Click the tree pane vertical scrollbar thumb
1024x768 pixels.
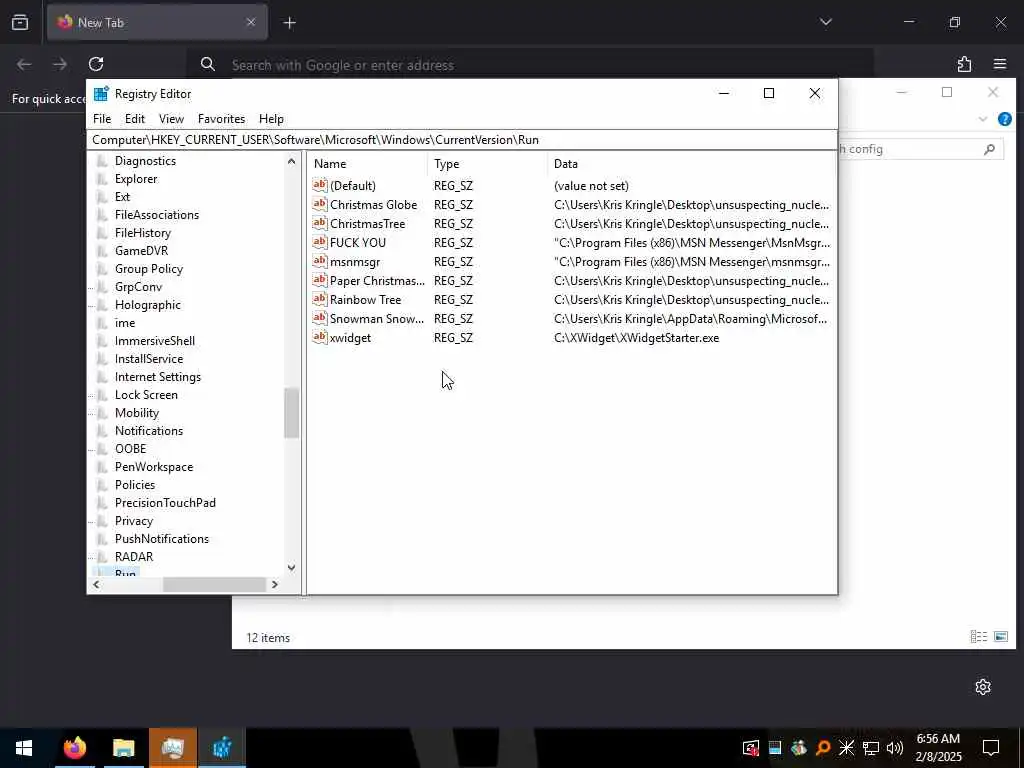pos(291,413)
